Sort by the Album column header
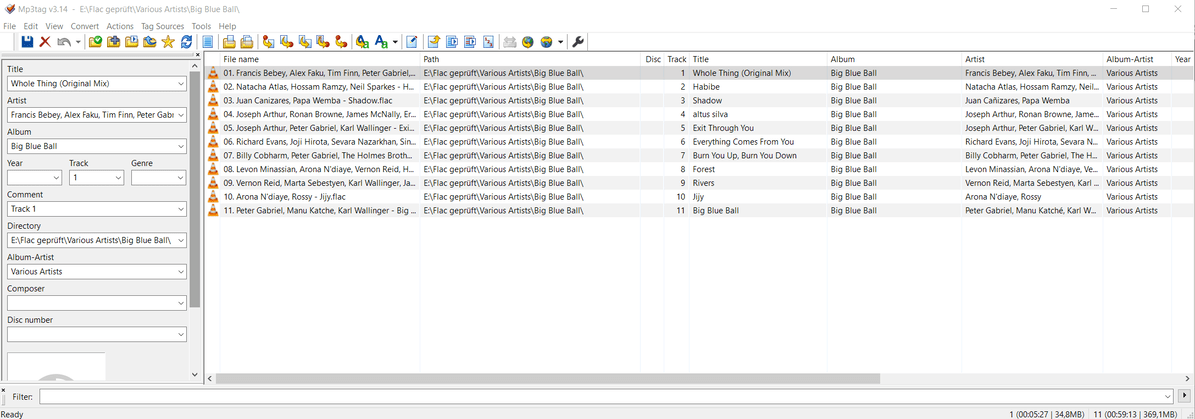This screenshot has height=419, width=1195. [x=895, y=59]
